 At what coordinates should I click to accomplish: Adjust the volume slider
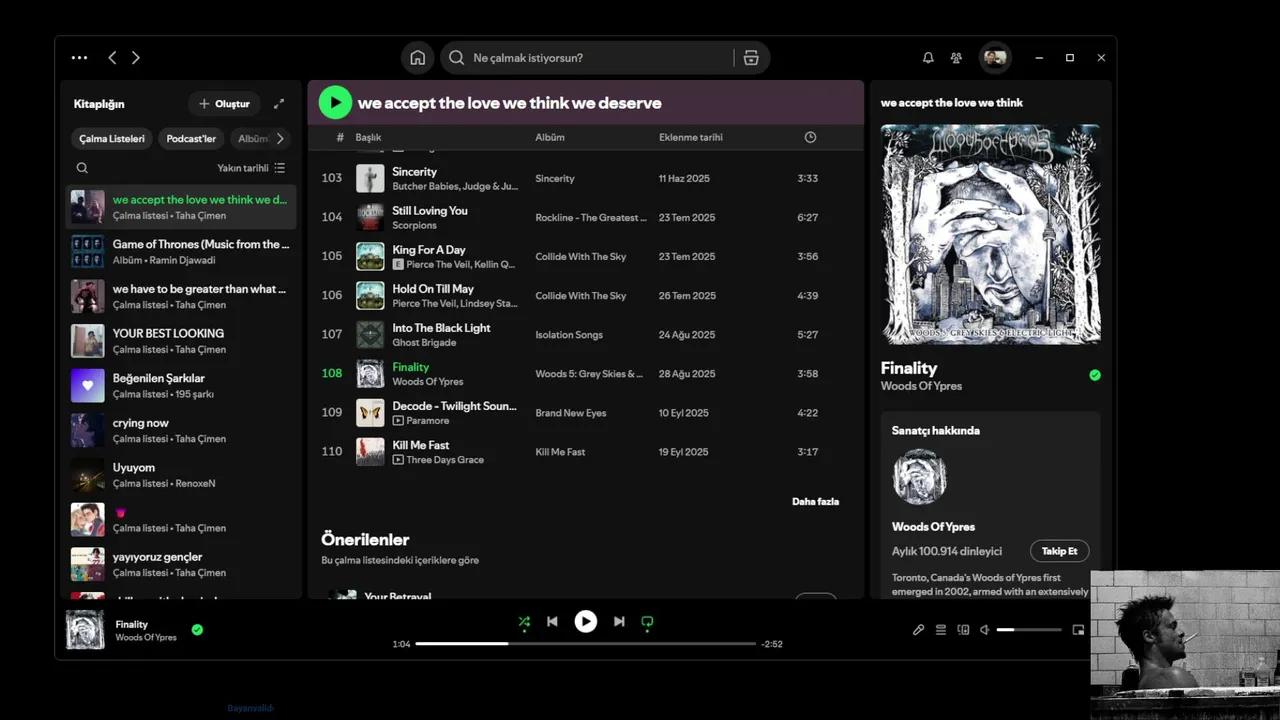[x=1029, y=630]
